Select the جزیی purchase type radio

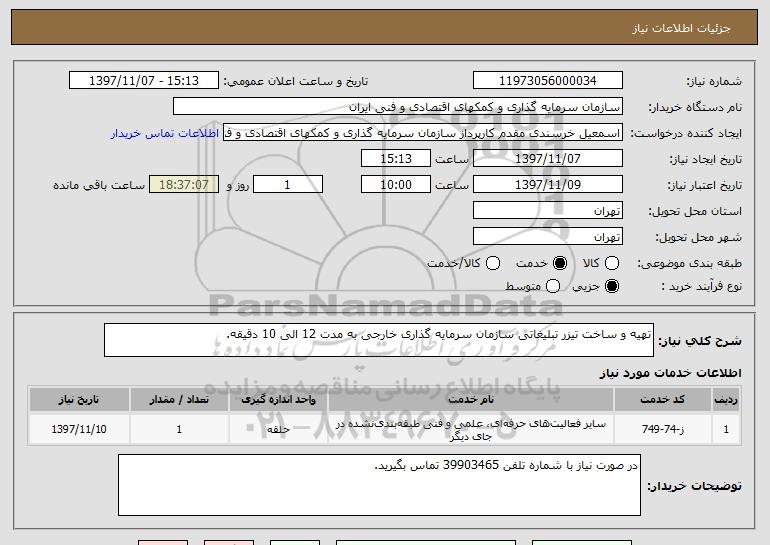point(611,286)
